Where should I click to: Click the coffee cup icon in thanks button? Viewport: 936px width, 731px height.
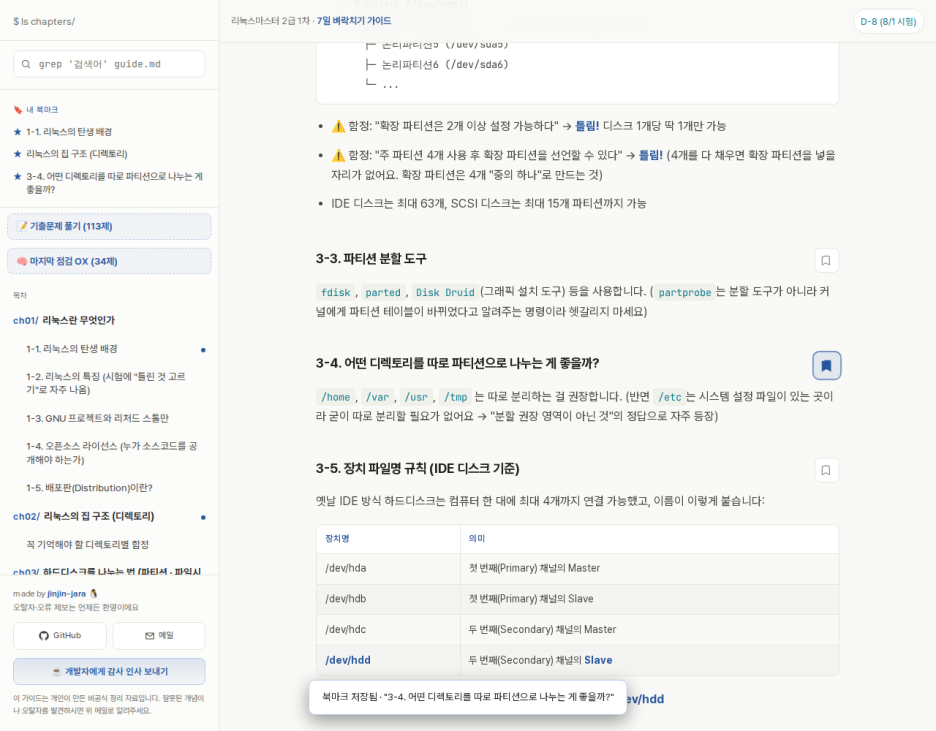(57, 671)
